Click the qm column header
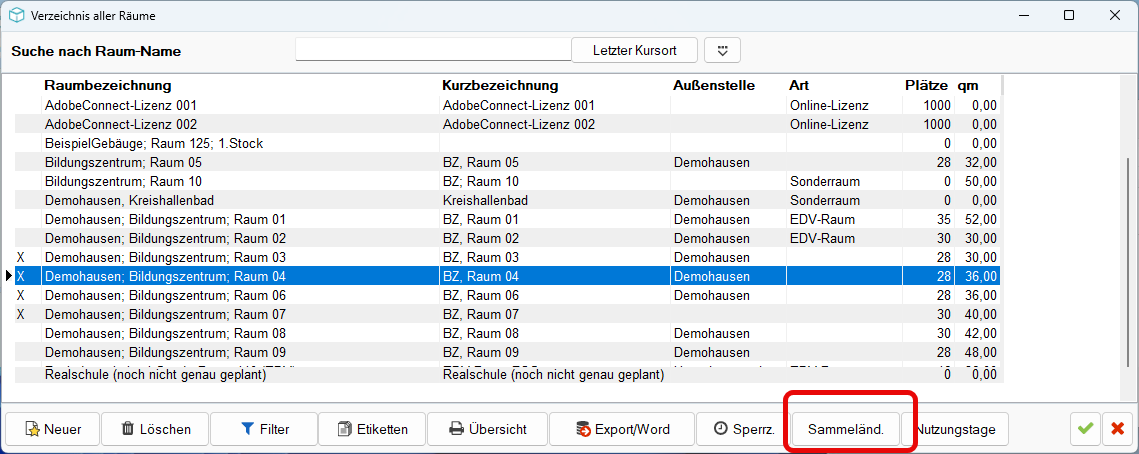1139x454 pixels. pos(968,86)
